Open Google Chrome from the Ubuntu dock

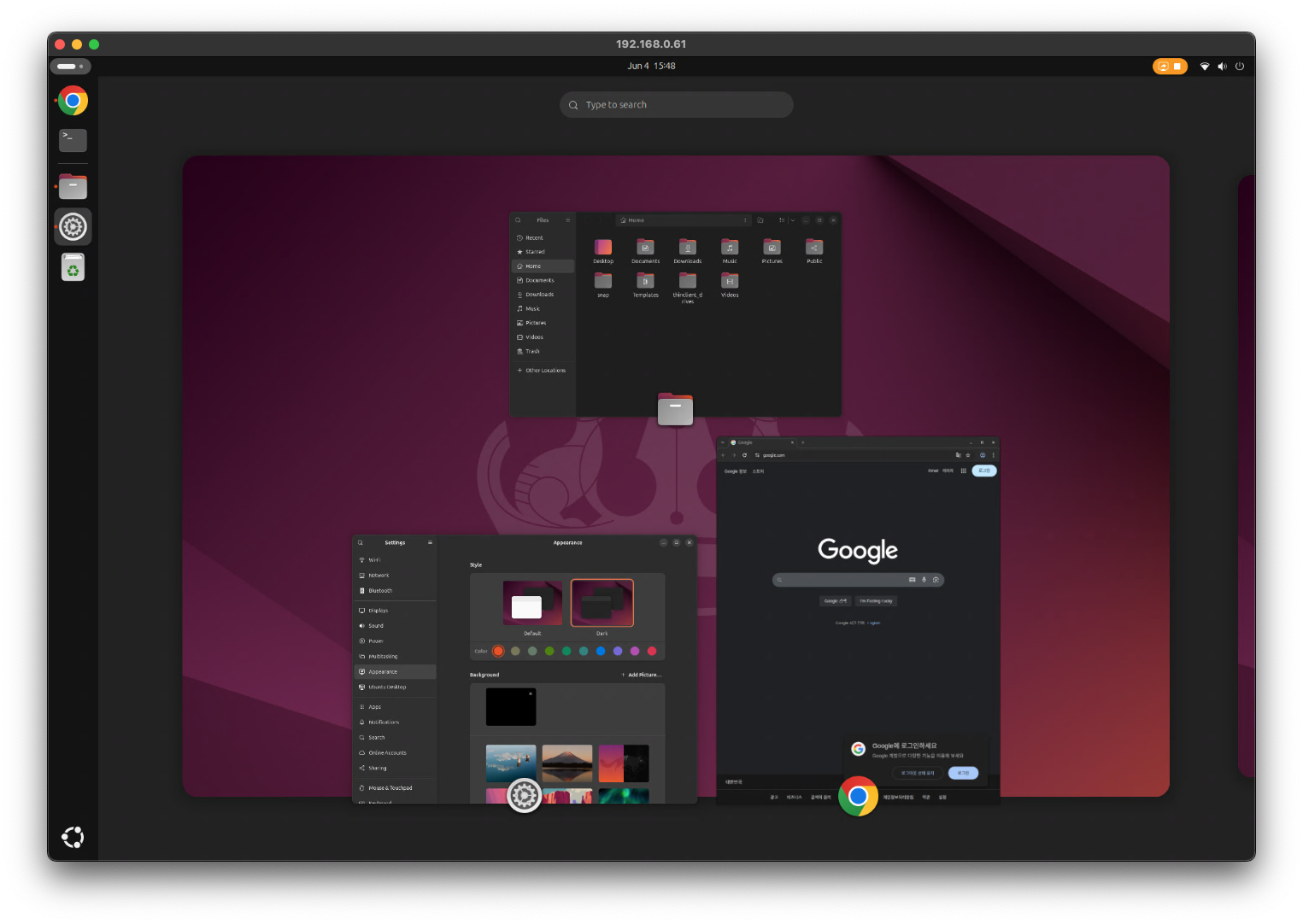73,101
